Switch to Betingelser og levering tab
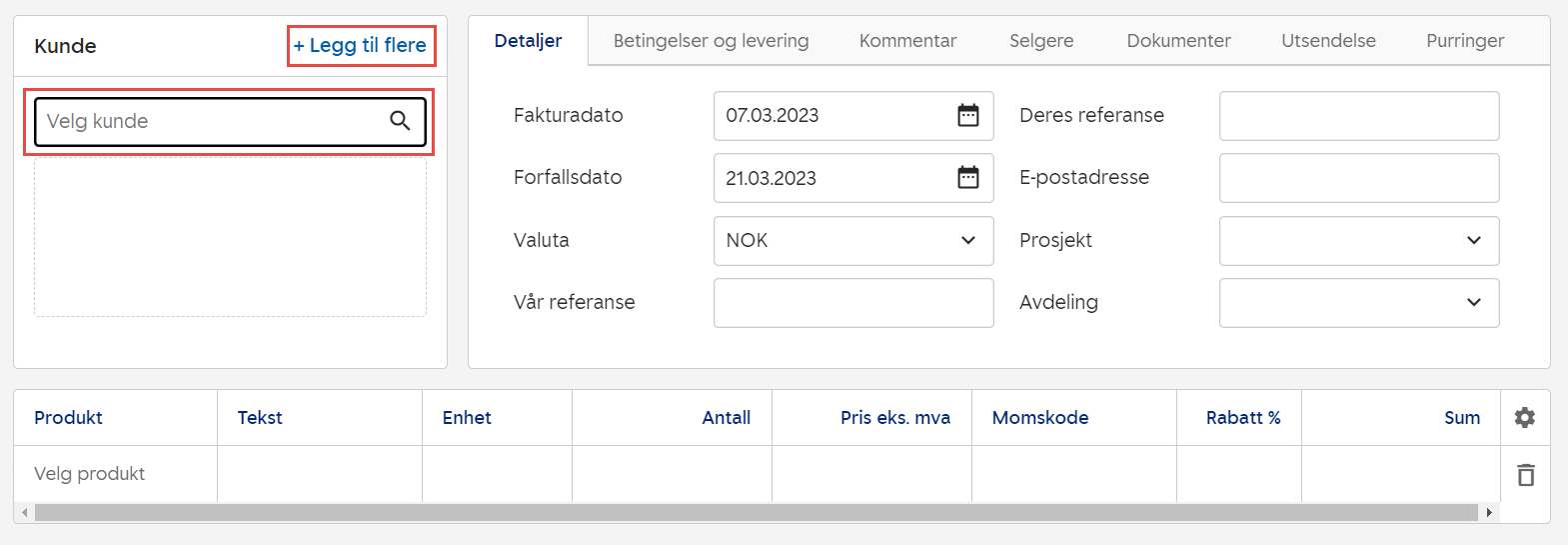Screen dimensions: 1568x545 pos(711,41)
